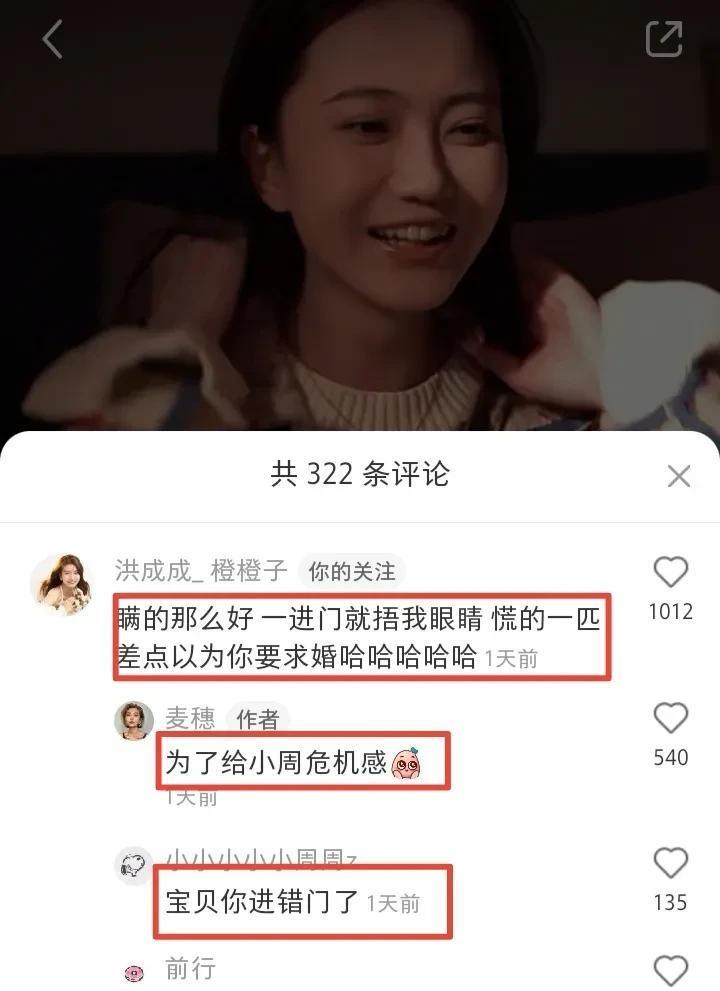
Task: Tap the 你的关注 badge
Action: click(x=351, y=571)
